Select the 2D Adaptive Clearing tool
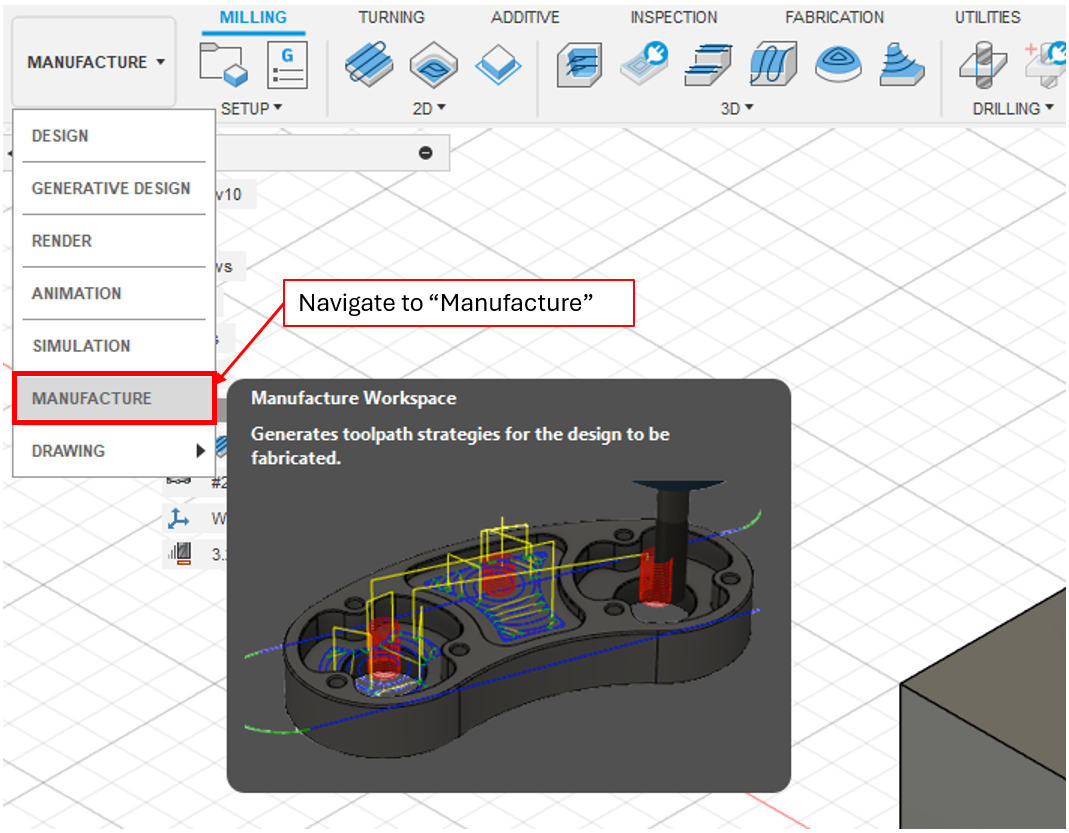 pos(369,64)
